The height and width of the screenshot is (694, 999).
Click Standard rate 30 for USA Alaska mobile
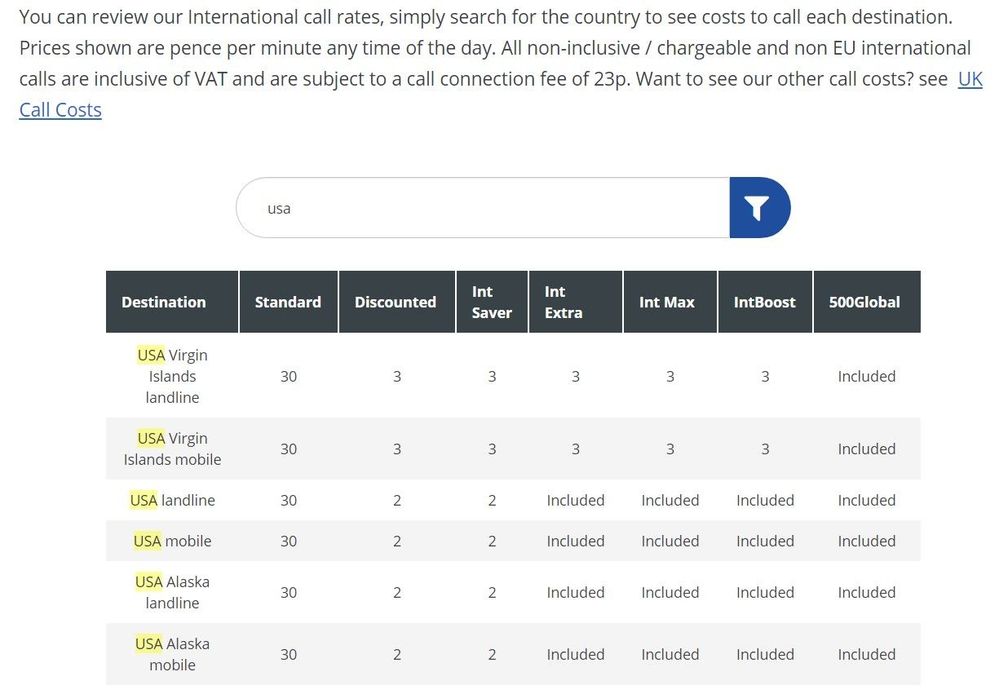click(x=289, y=654)
